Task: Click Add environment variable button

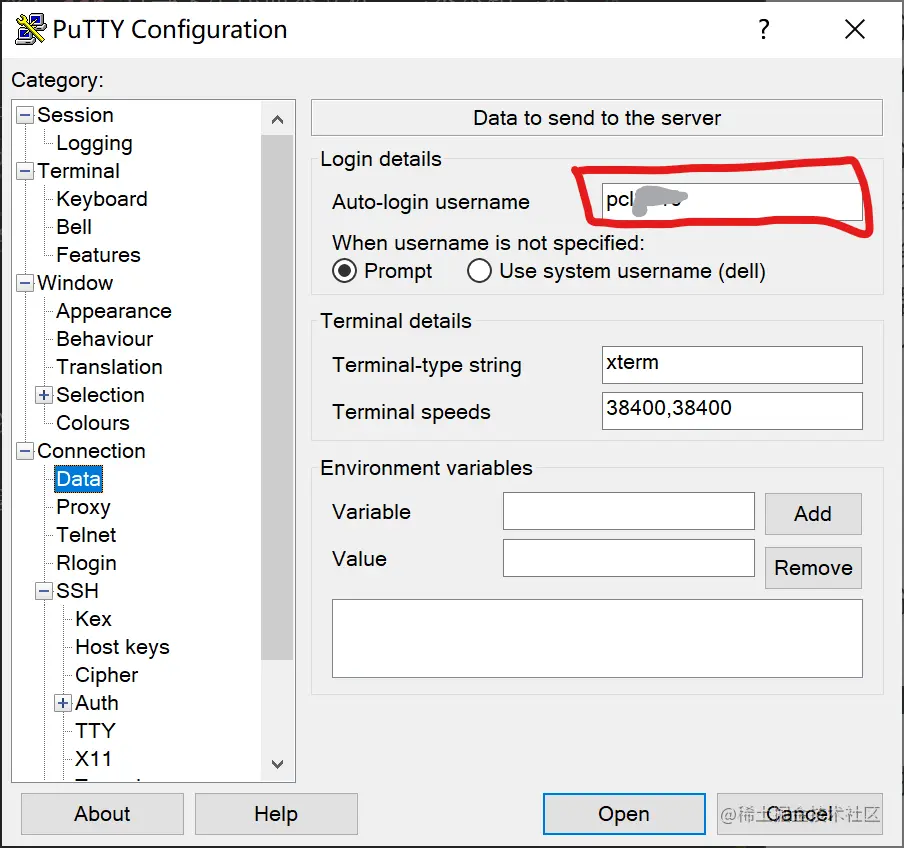Action: (813, 514)
